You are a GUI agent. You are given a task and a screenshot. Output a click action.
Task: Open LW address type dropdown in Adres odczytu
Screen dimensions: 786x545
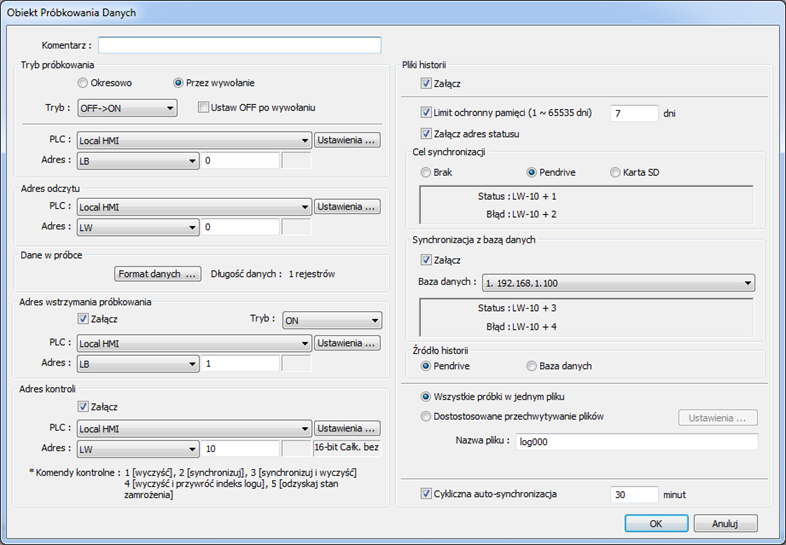click(138, 228)
